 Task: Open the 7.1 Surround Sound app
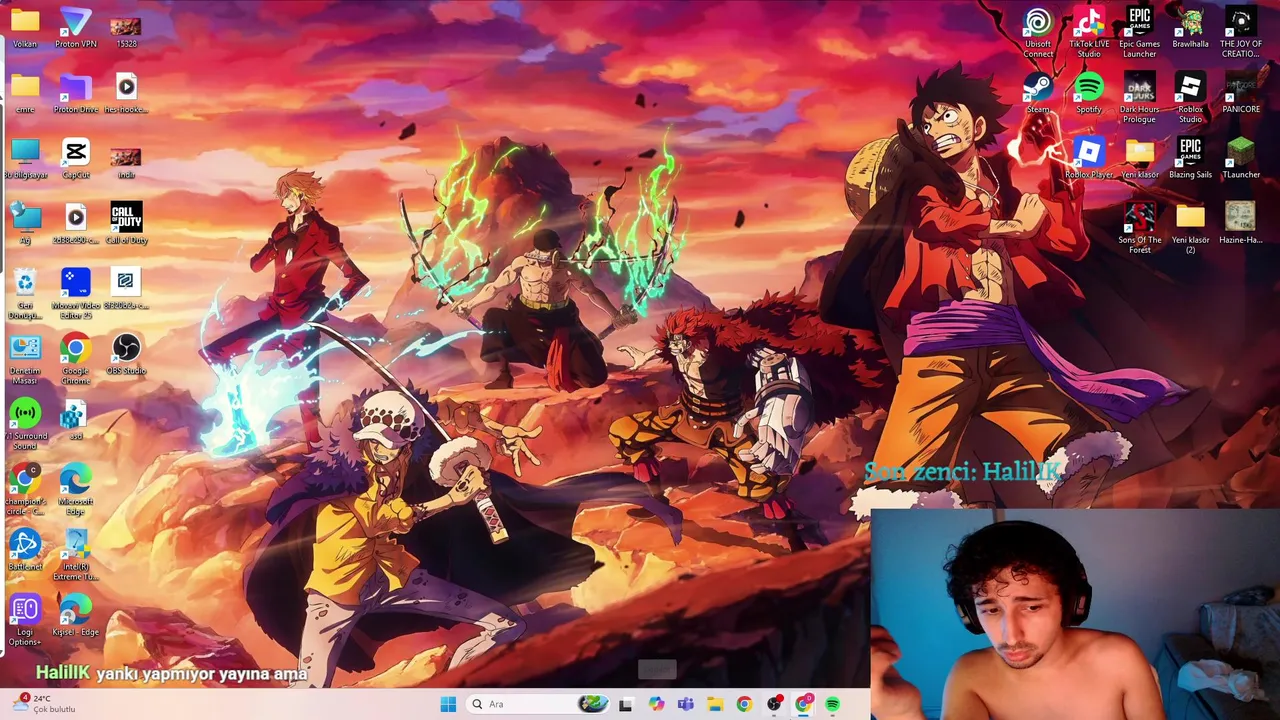click(x=25, y=425)
